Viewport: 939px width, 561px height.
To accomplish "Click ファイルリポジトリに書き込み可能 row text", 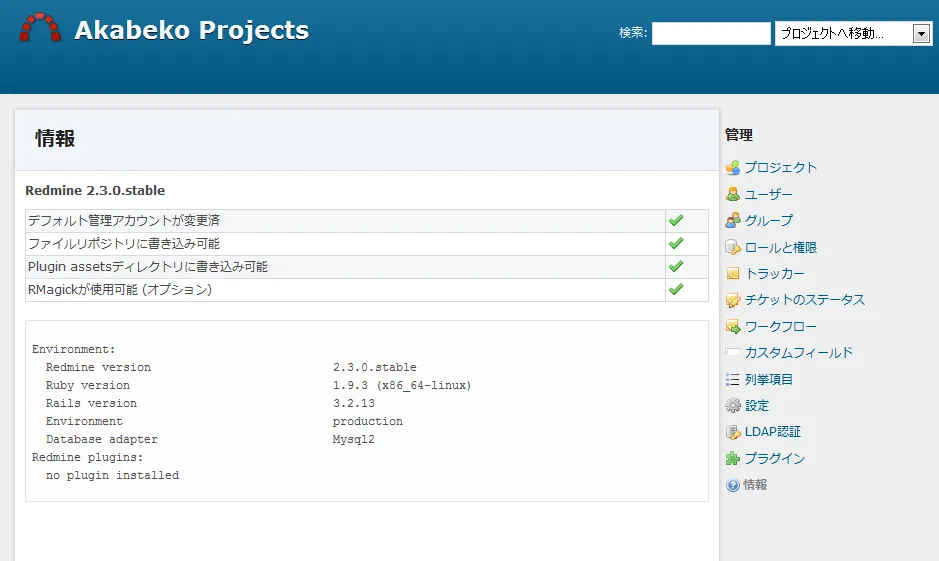I will [124, 244].
